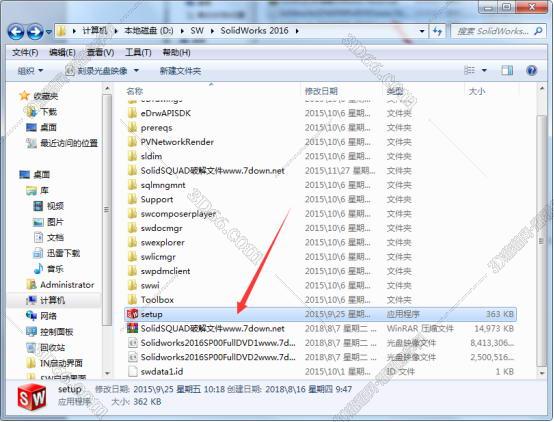Open 视频 library
Viewport: 554px width, 422px height.
[x=49, y=206]
